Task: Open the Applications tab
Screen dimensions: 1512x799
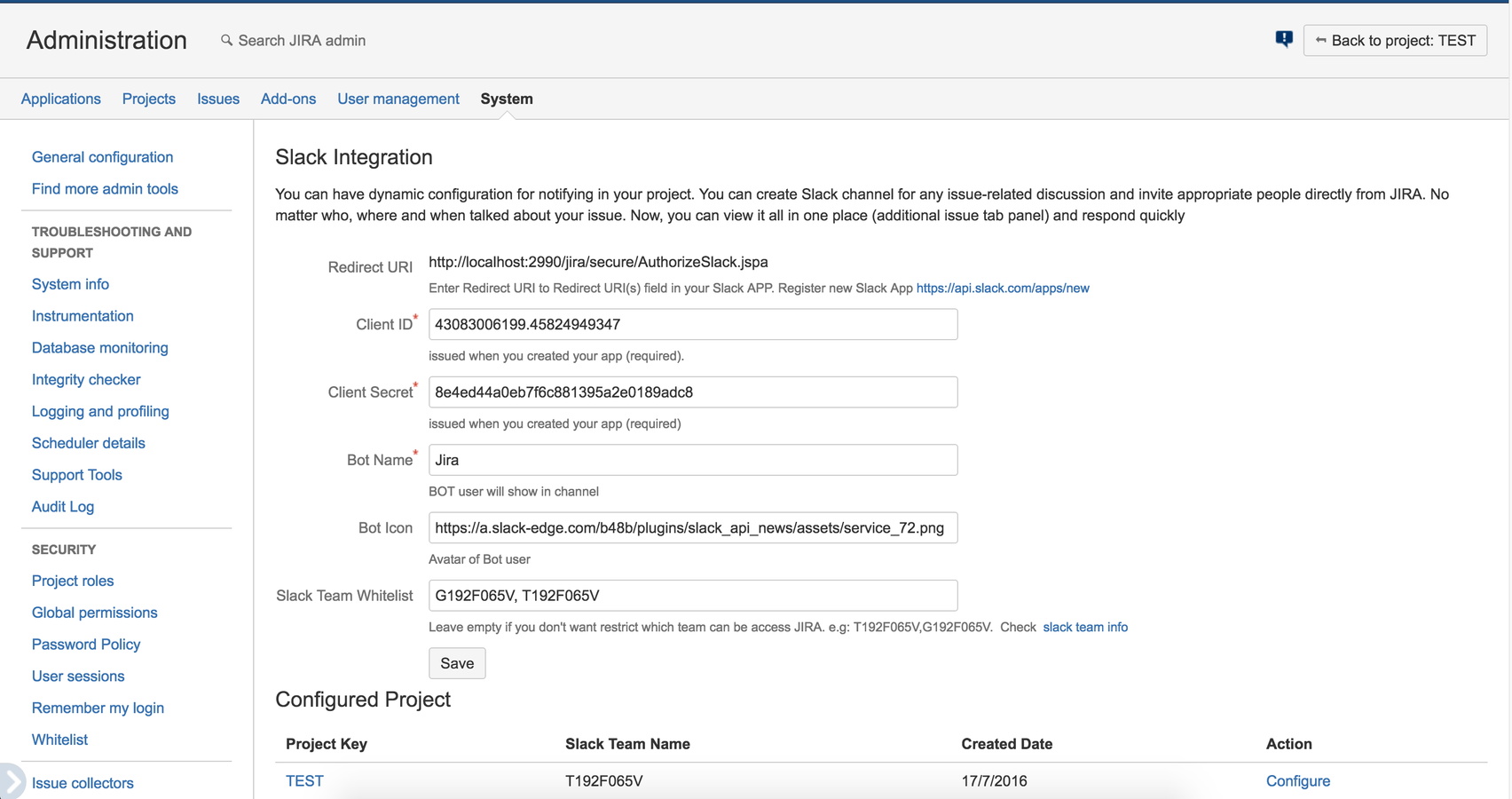Action: (61, 99)
